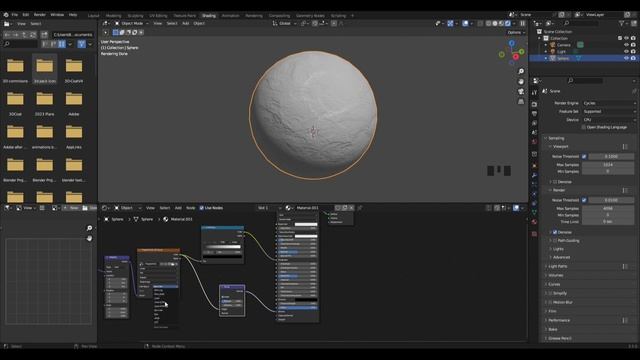Expand the Film panel

[x=552, y=311]
